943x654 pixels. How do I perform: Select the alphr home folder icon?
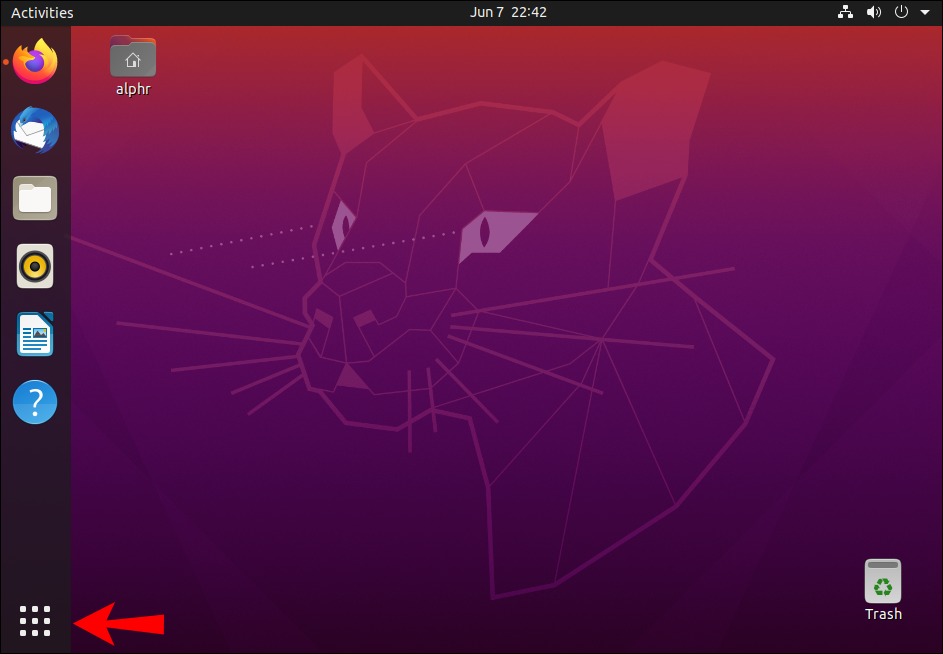(133, 57)
